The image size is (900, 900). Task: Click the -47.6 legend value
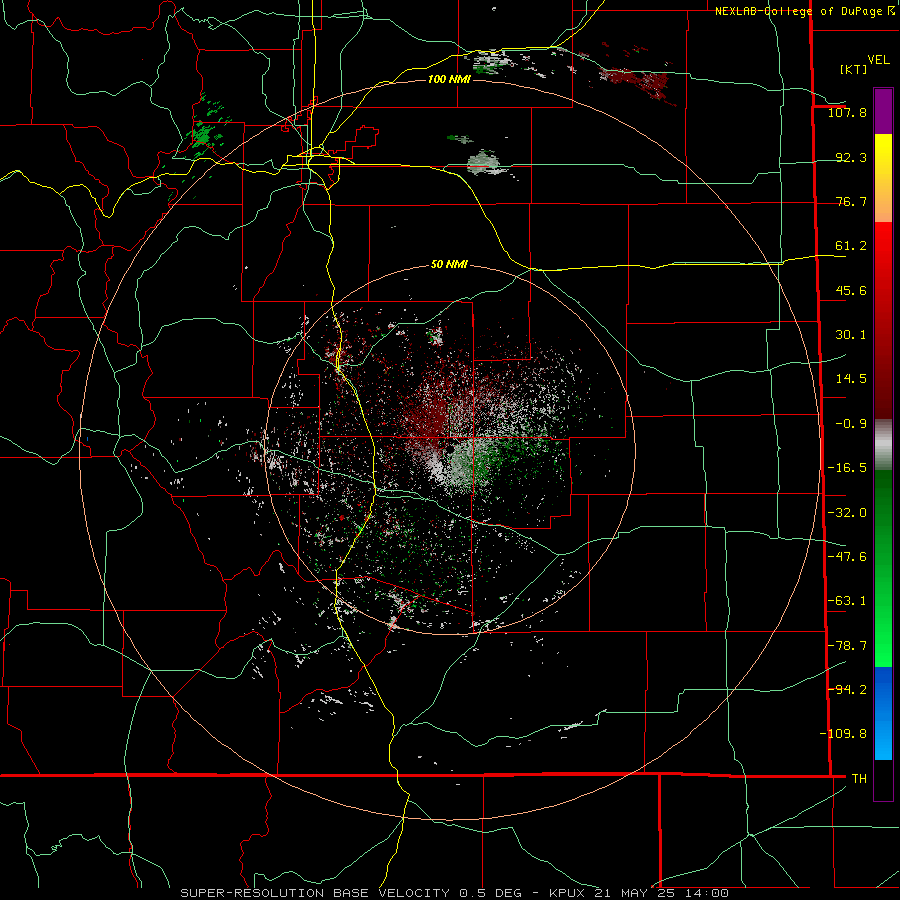pyautogui.click(x=847, y=557)
